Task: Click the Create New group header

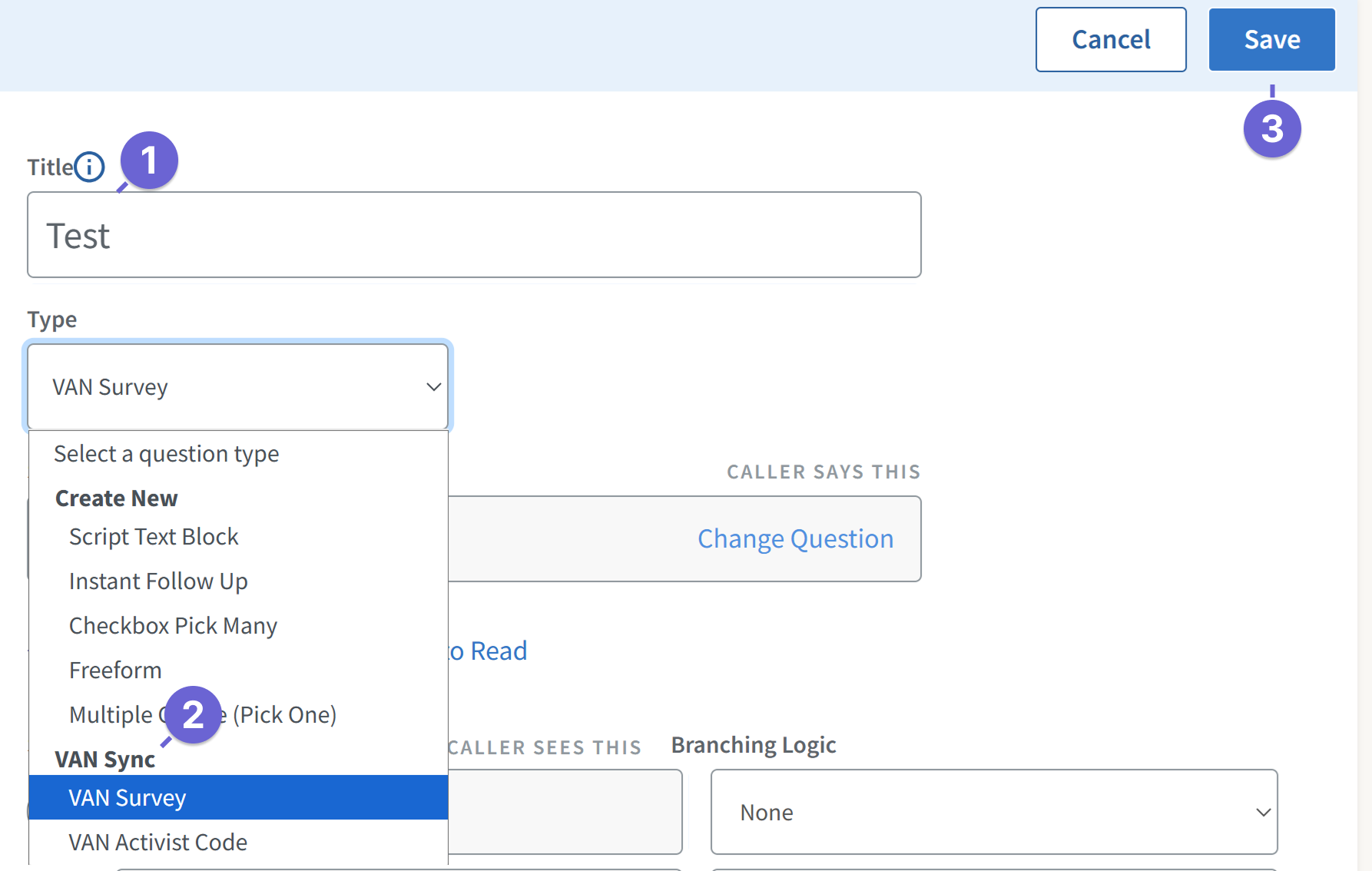Action: pos(117,498)
